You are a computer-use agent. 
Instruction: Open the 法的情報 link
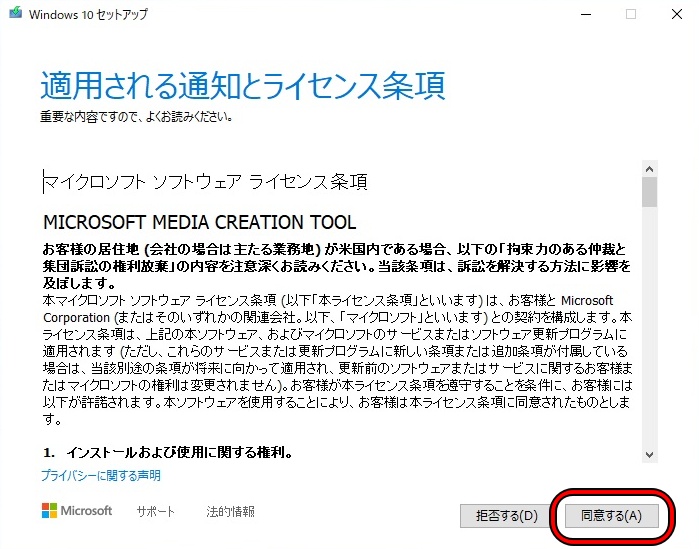click(230, 512)
